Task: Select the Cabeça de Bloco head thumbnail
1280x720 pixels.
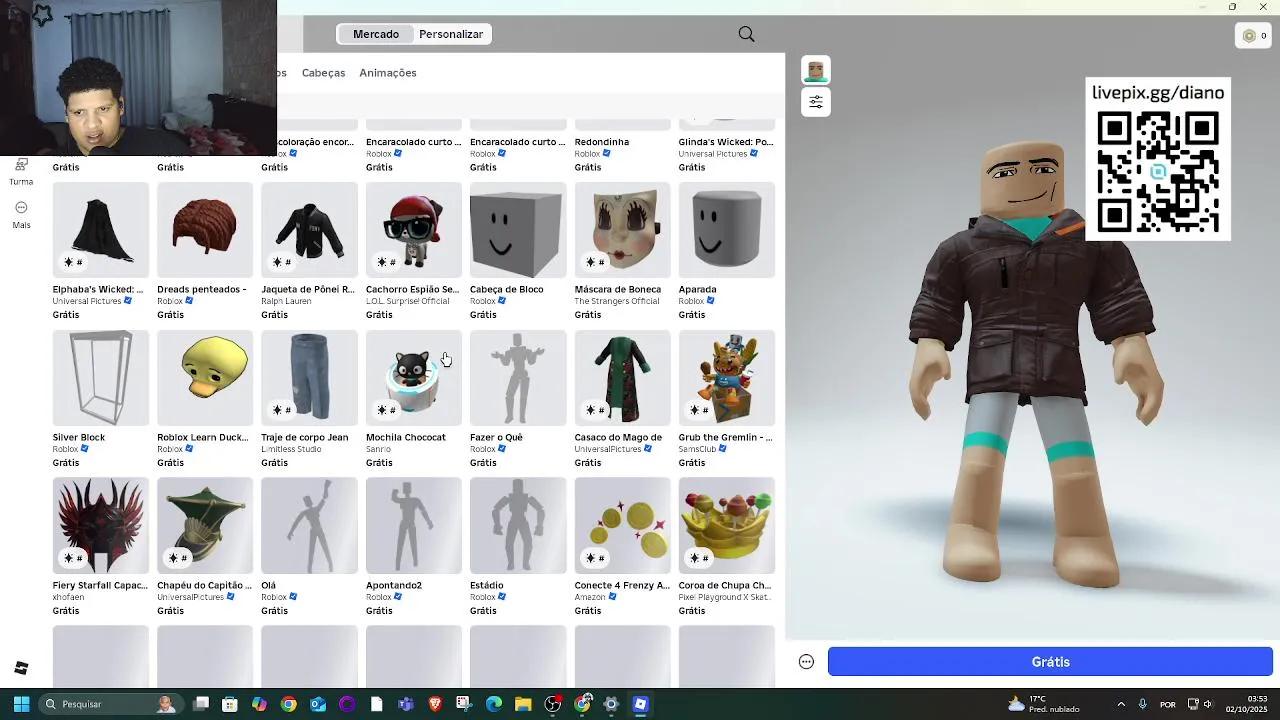Action: point(518,230)
